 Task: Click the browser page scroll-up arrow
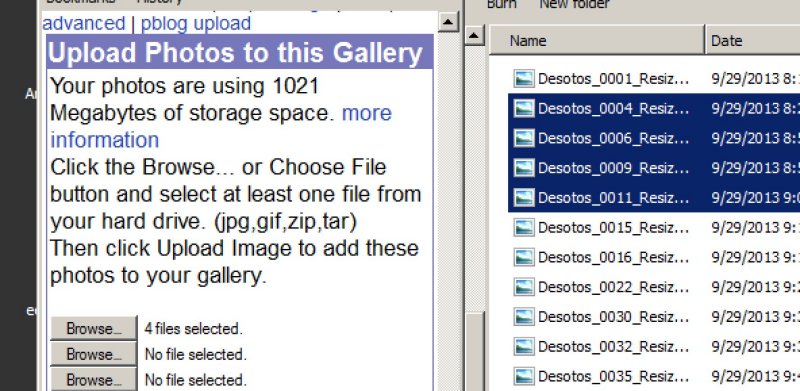click(448, 22)
